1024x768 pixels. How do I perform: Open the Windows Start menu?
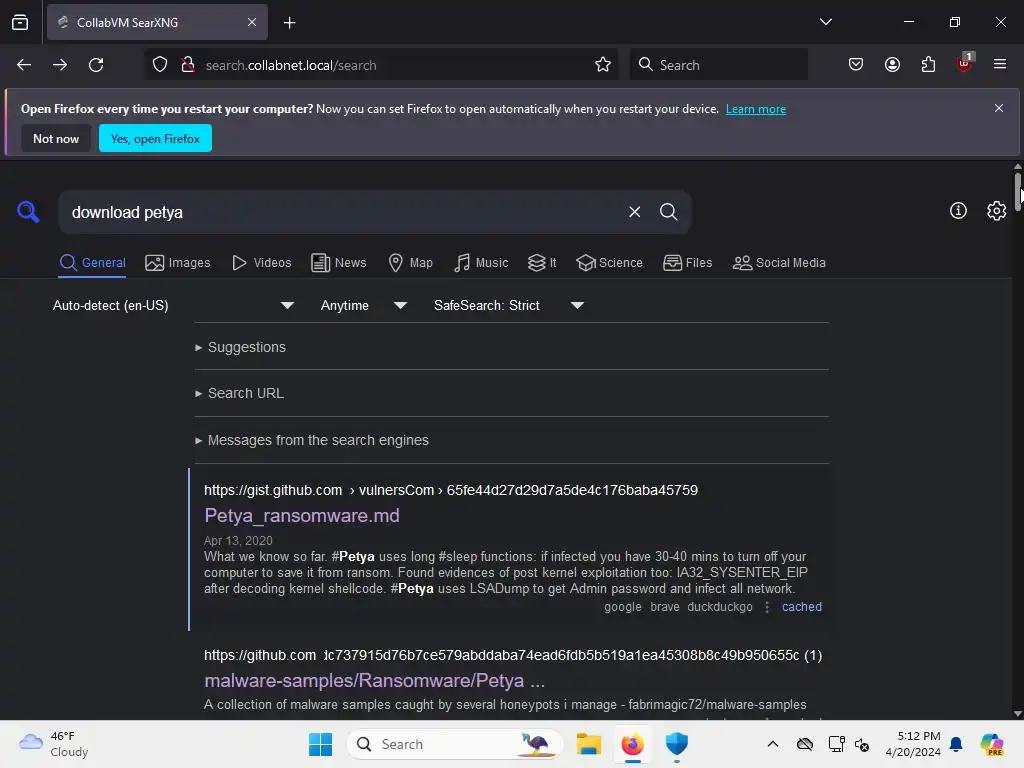click(320, 744)
